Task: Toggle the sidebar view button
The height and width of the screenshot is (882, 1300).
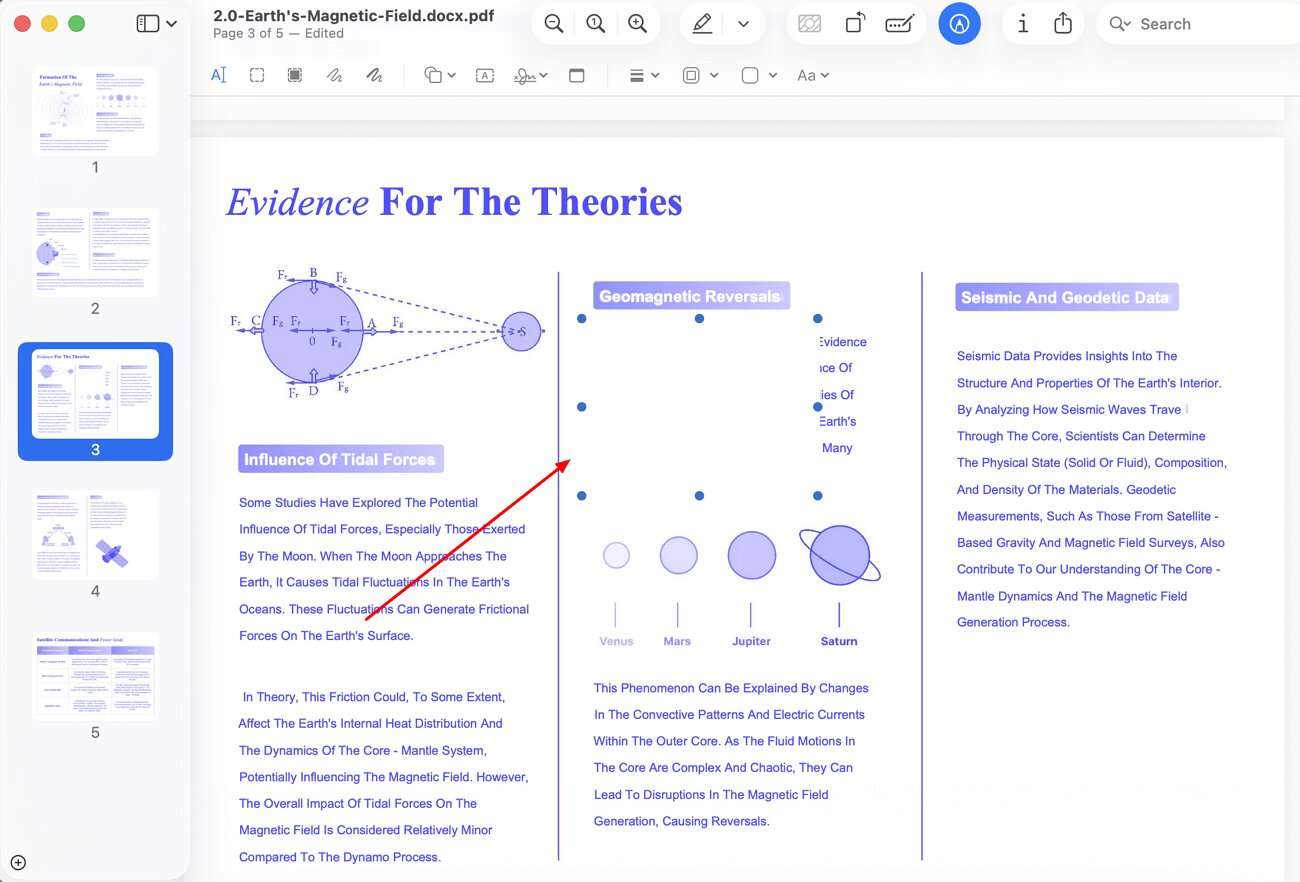Action: click(148, 24)
